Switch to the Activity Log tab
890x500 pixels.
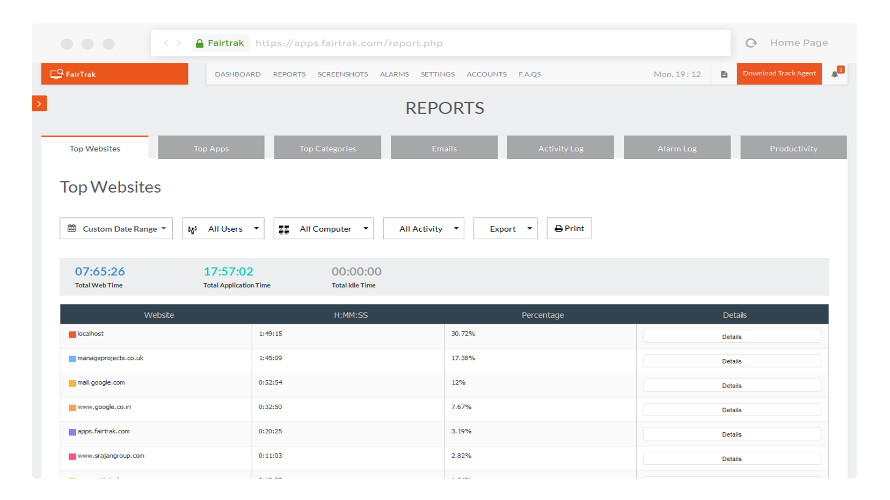560,148
